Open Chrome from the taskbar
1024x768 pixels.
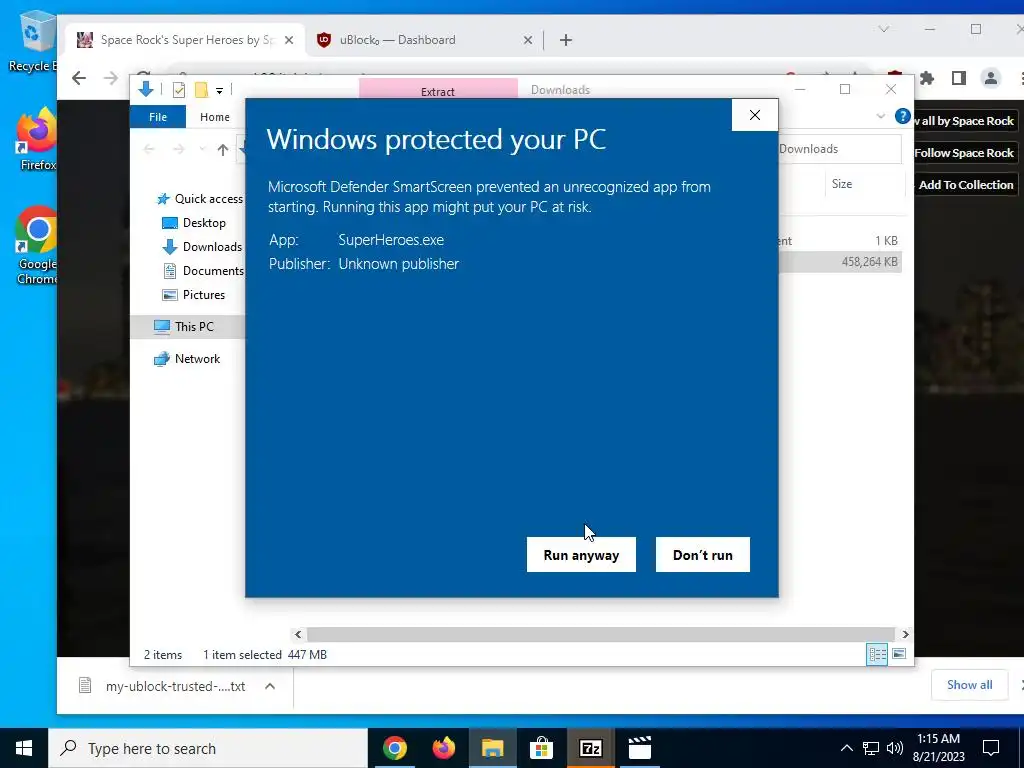[394, 748]
